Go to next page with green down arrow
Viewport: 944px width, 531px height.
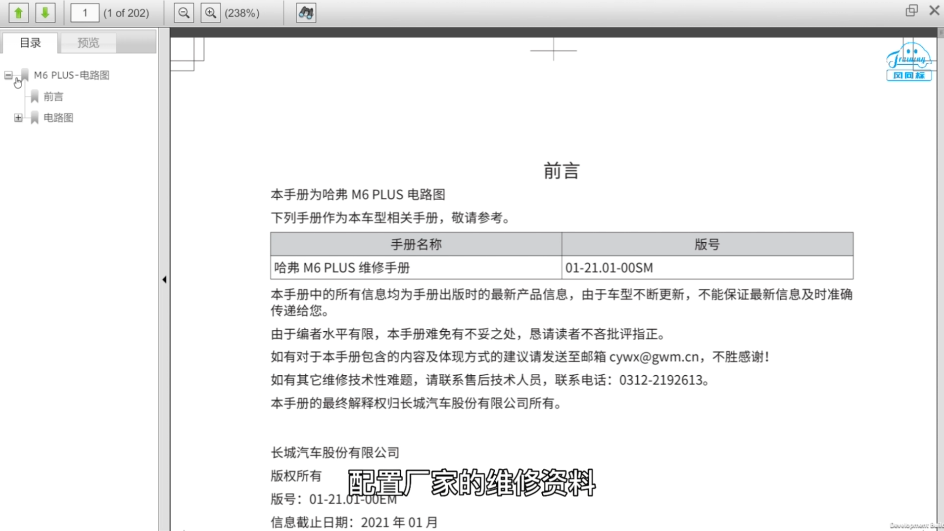pyautogui.click(x=45, y=13)
